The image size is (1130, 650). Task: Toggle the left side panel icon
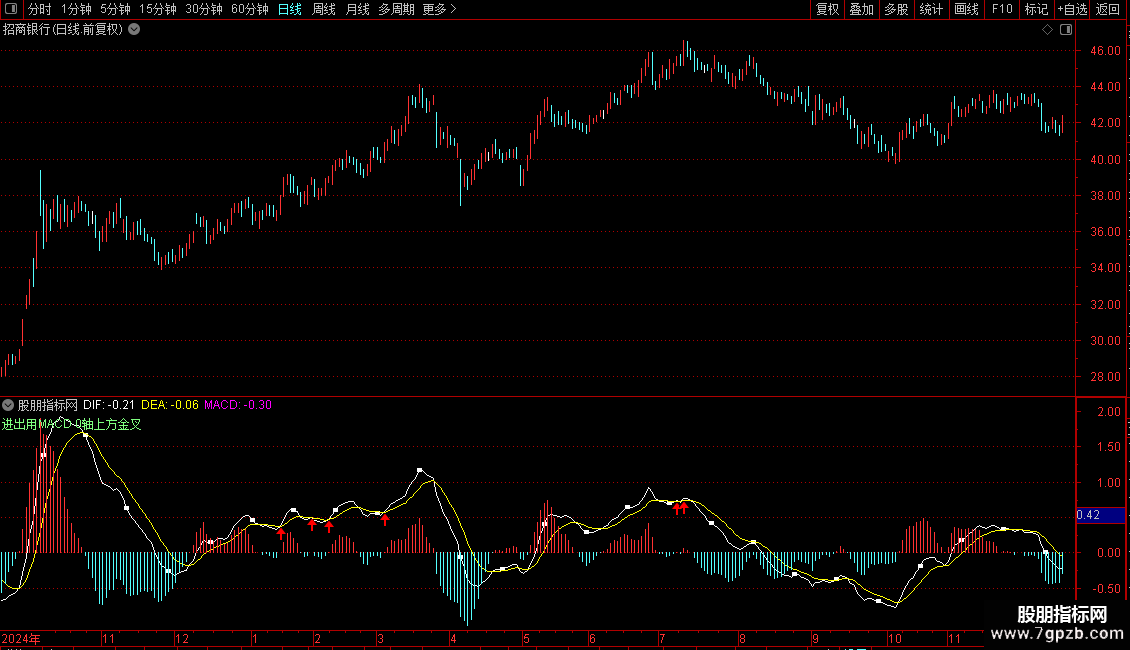11,9
